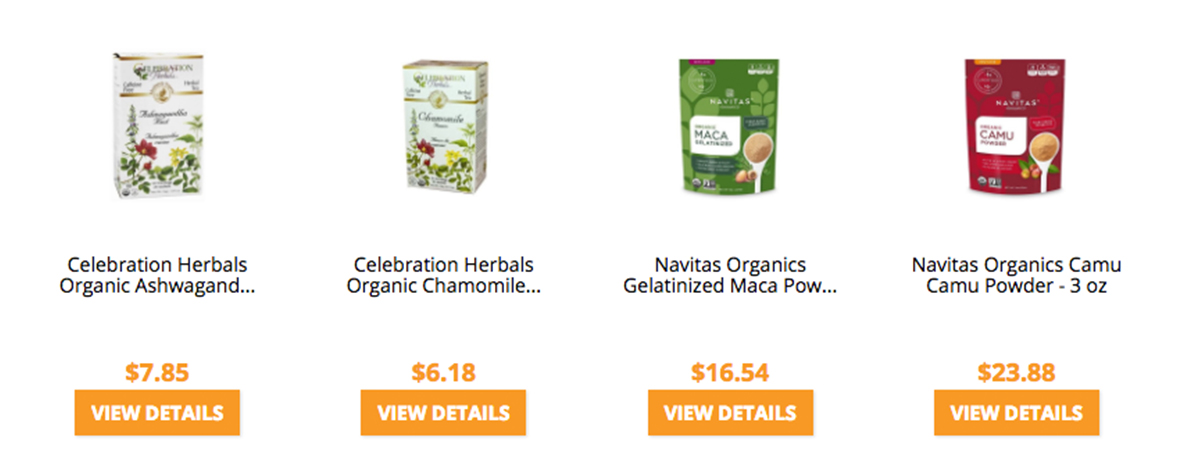Screen dimensions: 1200x474
Task: Click the Celebration Herbals Organic Ashwagandha title
Action: [157, 276]
